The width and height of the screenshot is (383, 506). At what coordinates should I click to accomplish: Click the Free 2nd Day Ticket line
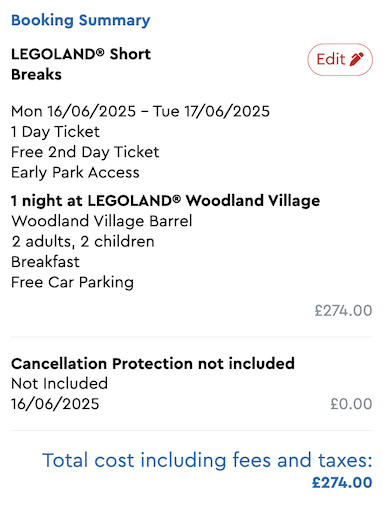(85, 152)
